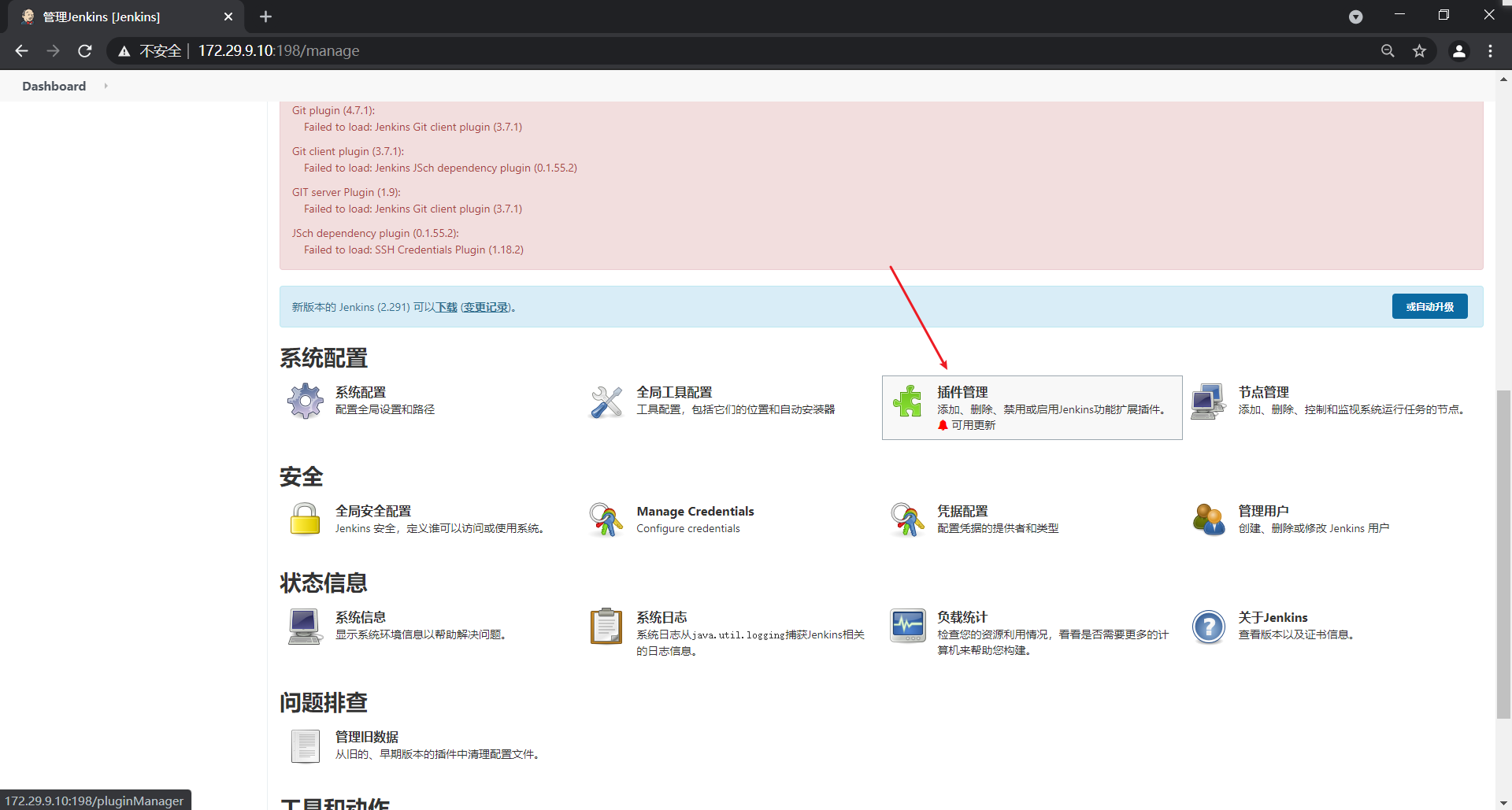Open the 变更记录 changelog link
Viewport: 1512px width, 810px height.
pyautogui.click(x=485, y=307)
